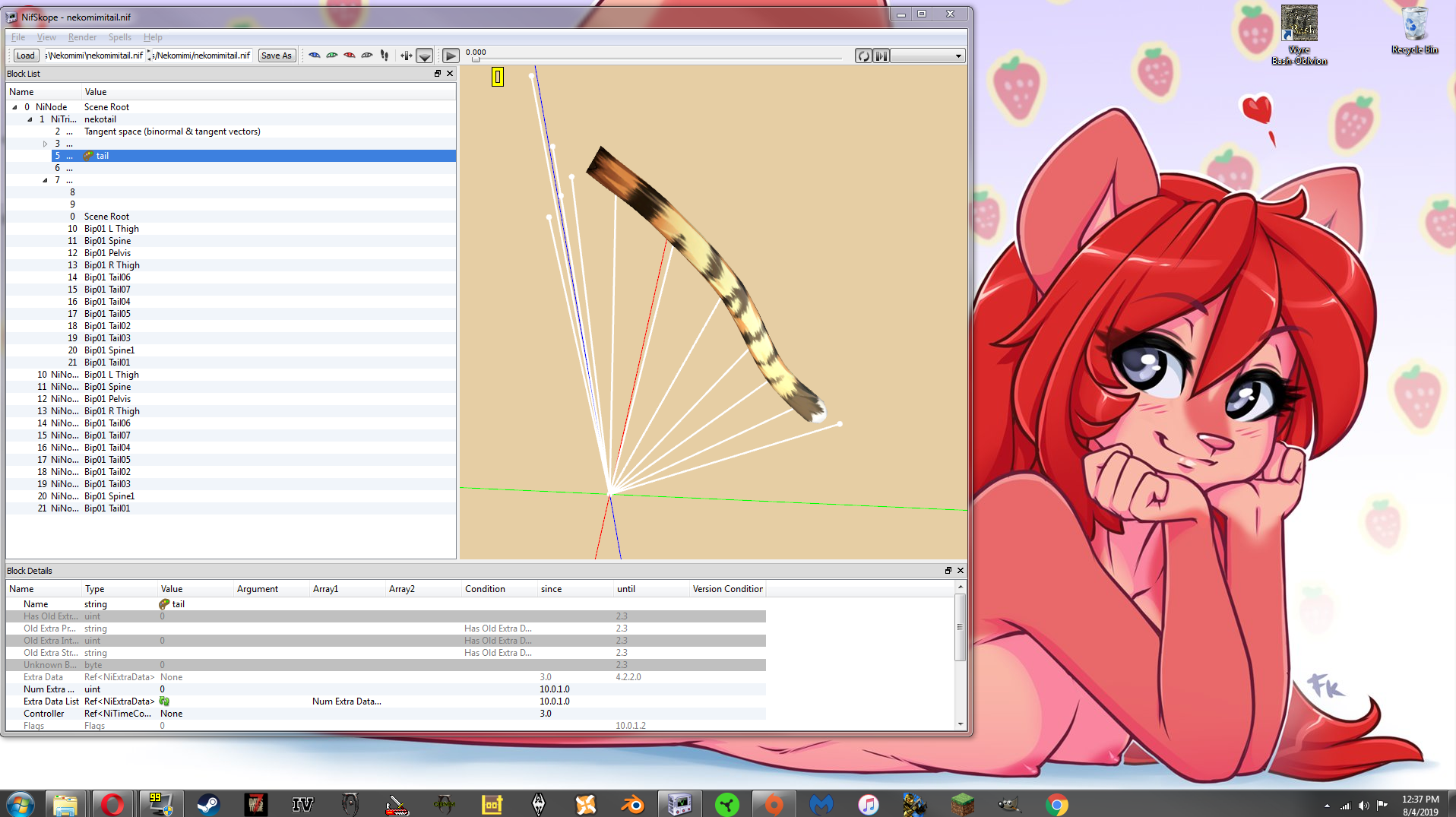
Task: Select NiNode 21 Bip01 Tail01 row
Action: tap(232, 508)
